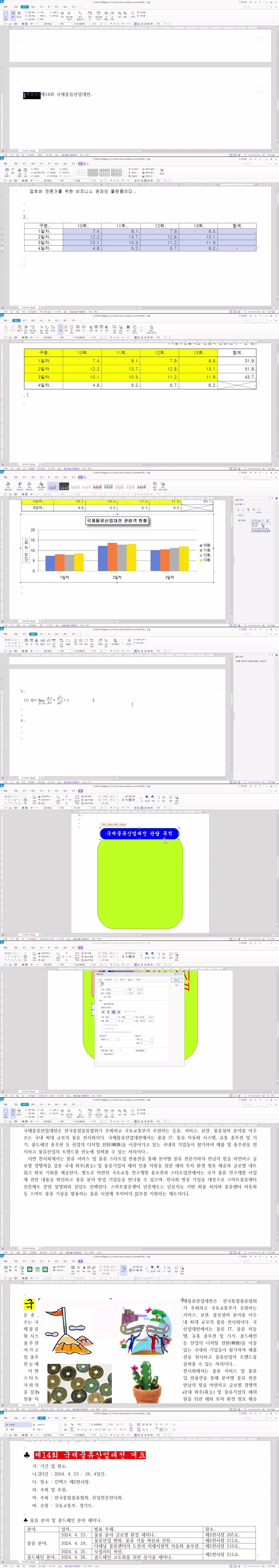Click the blue 10회 legend marker in chart
279x1568 pixels.
click(x=201, y=545)
